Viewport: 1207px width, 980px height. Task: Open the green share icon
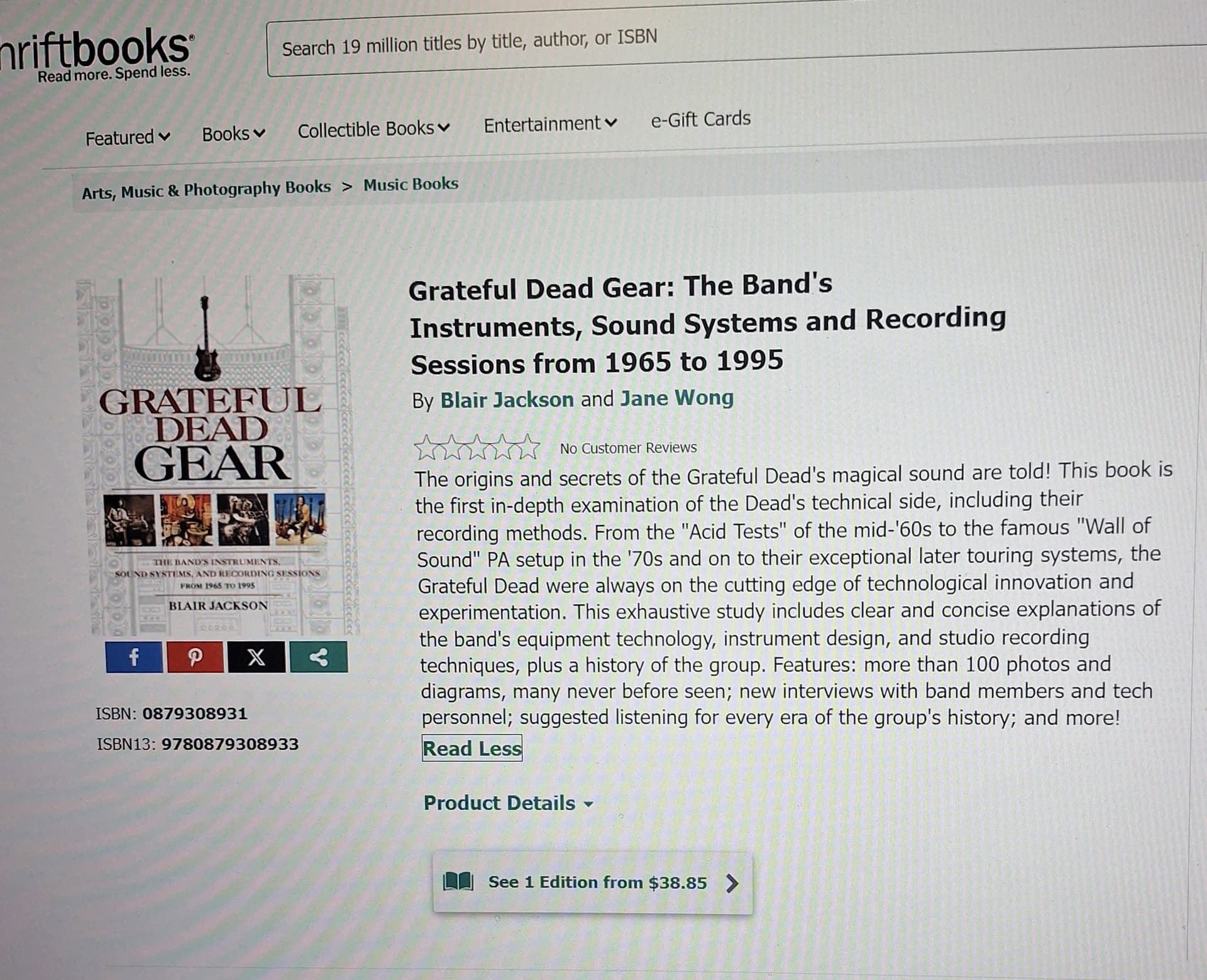tap(319, 658)
